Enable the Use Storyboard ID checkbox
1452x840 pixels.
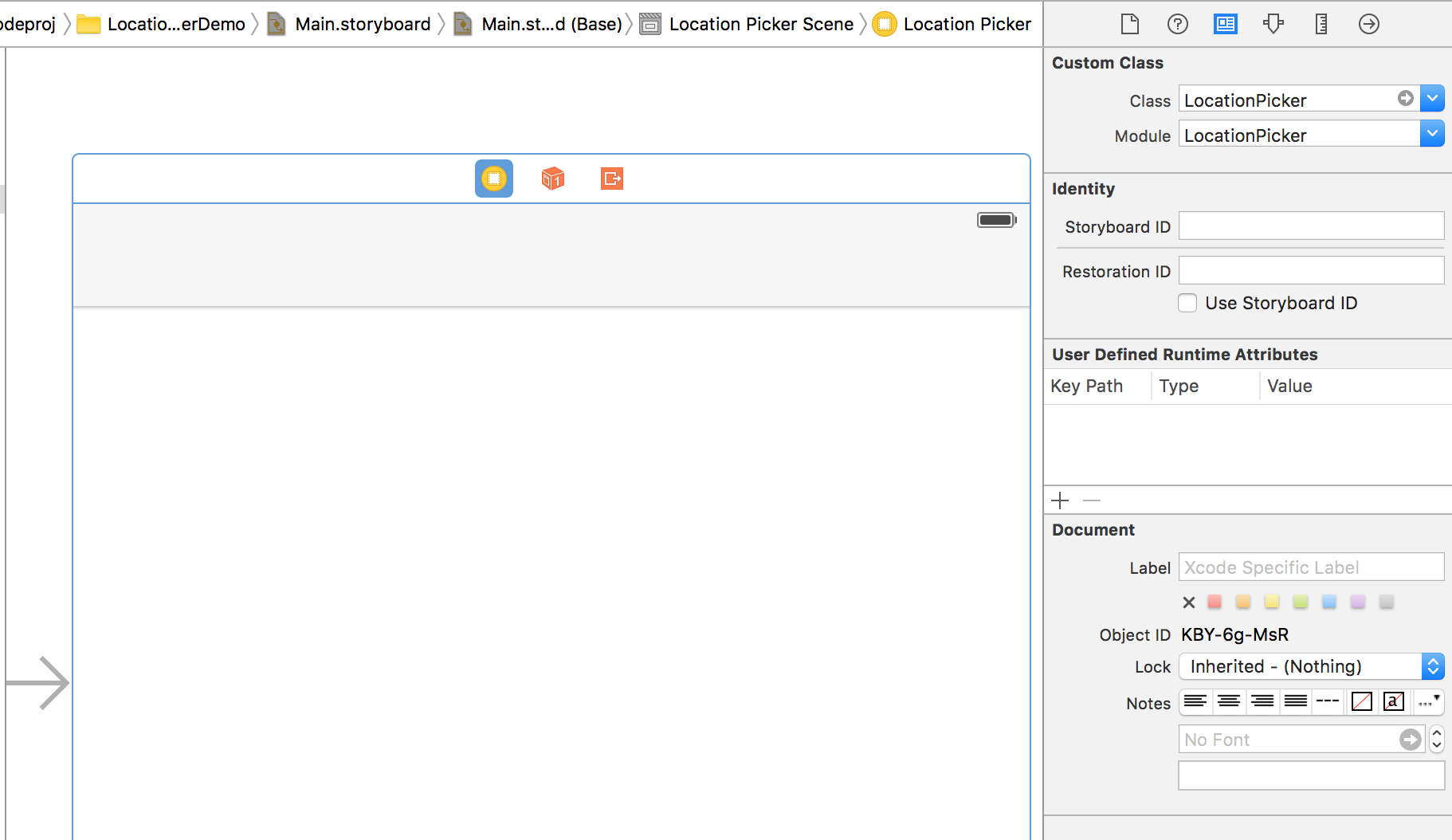(1187, 303)
